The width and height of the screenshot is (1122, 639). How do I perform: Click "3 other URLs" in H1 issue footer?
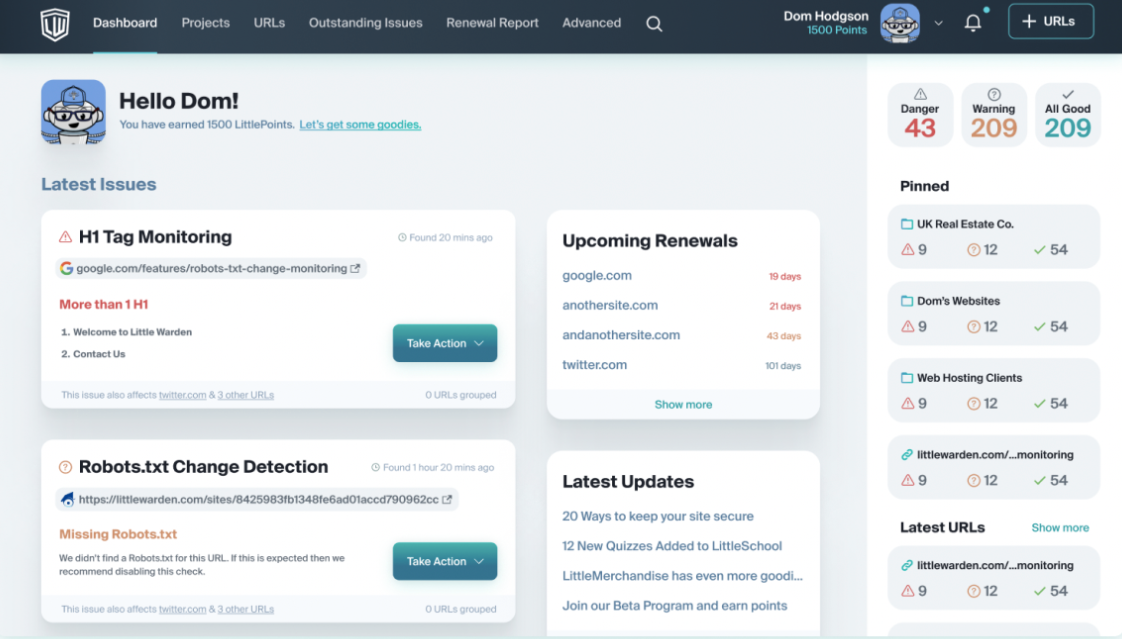coord(245,395)
